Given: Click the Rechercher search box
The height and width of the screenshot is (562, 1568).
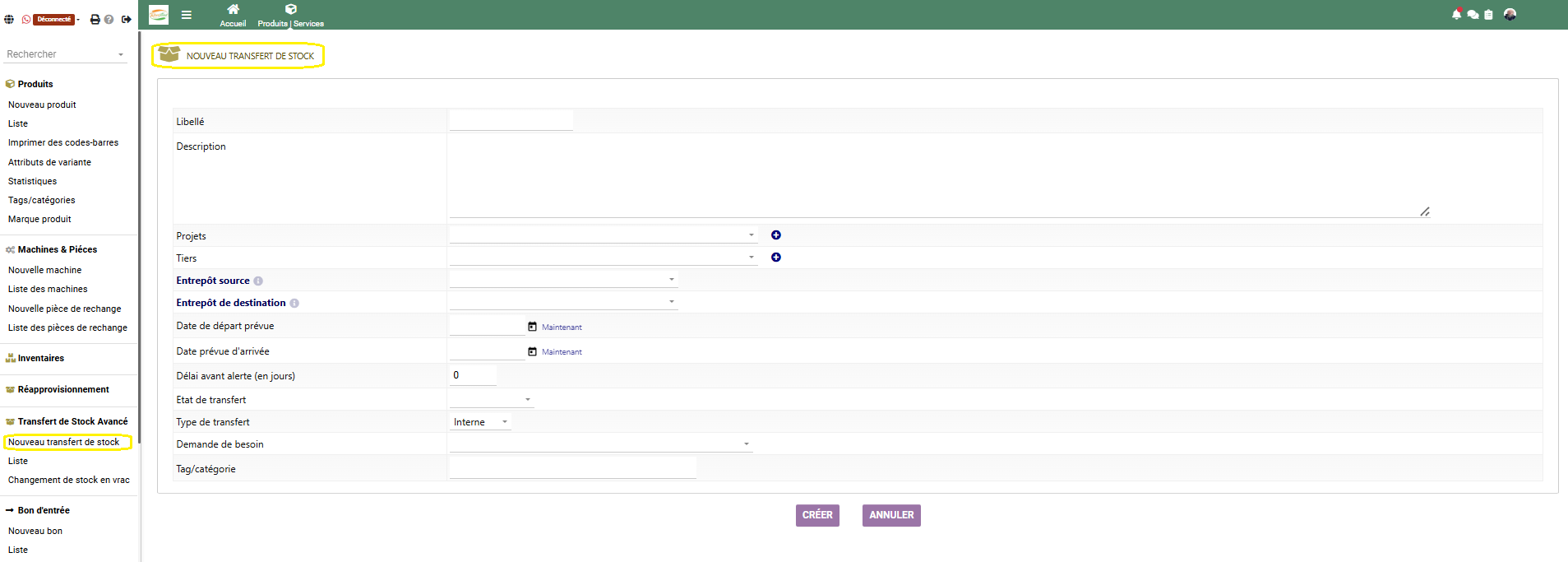Looking at the screenshot, I should click(x=66, y=54).
